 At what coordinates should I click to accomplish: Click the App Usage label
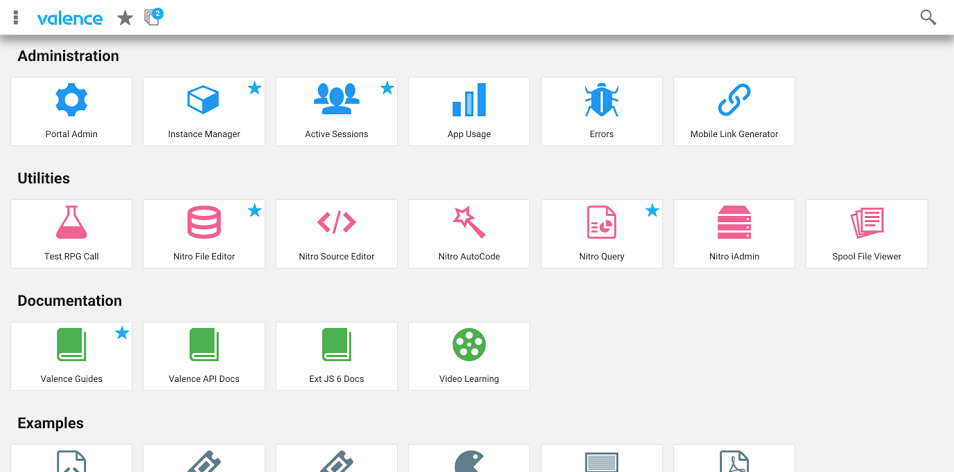[x=469, y=134]
